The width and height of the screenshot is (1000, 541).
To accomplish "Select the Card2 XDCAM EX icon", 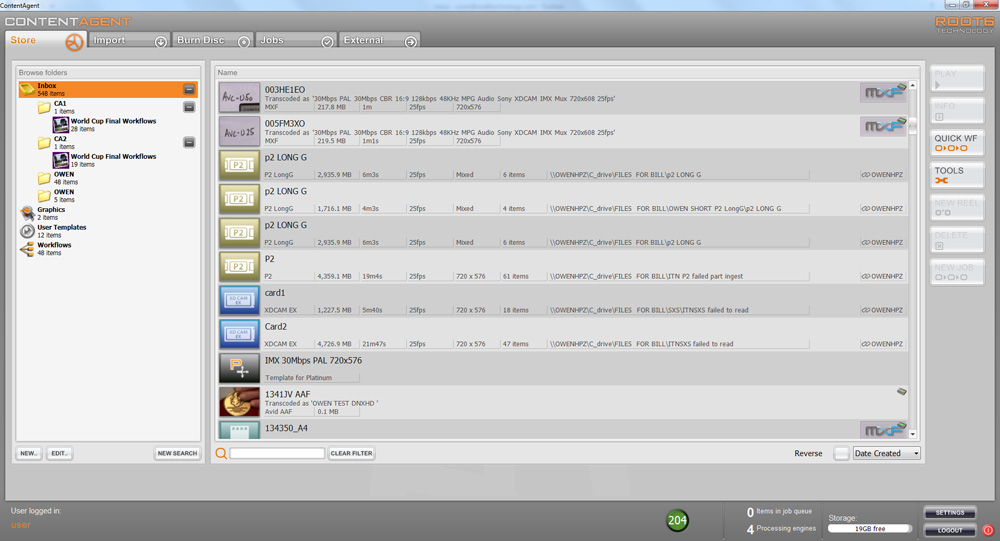I will [240, 334].
